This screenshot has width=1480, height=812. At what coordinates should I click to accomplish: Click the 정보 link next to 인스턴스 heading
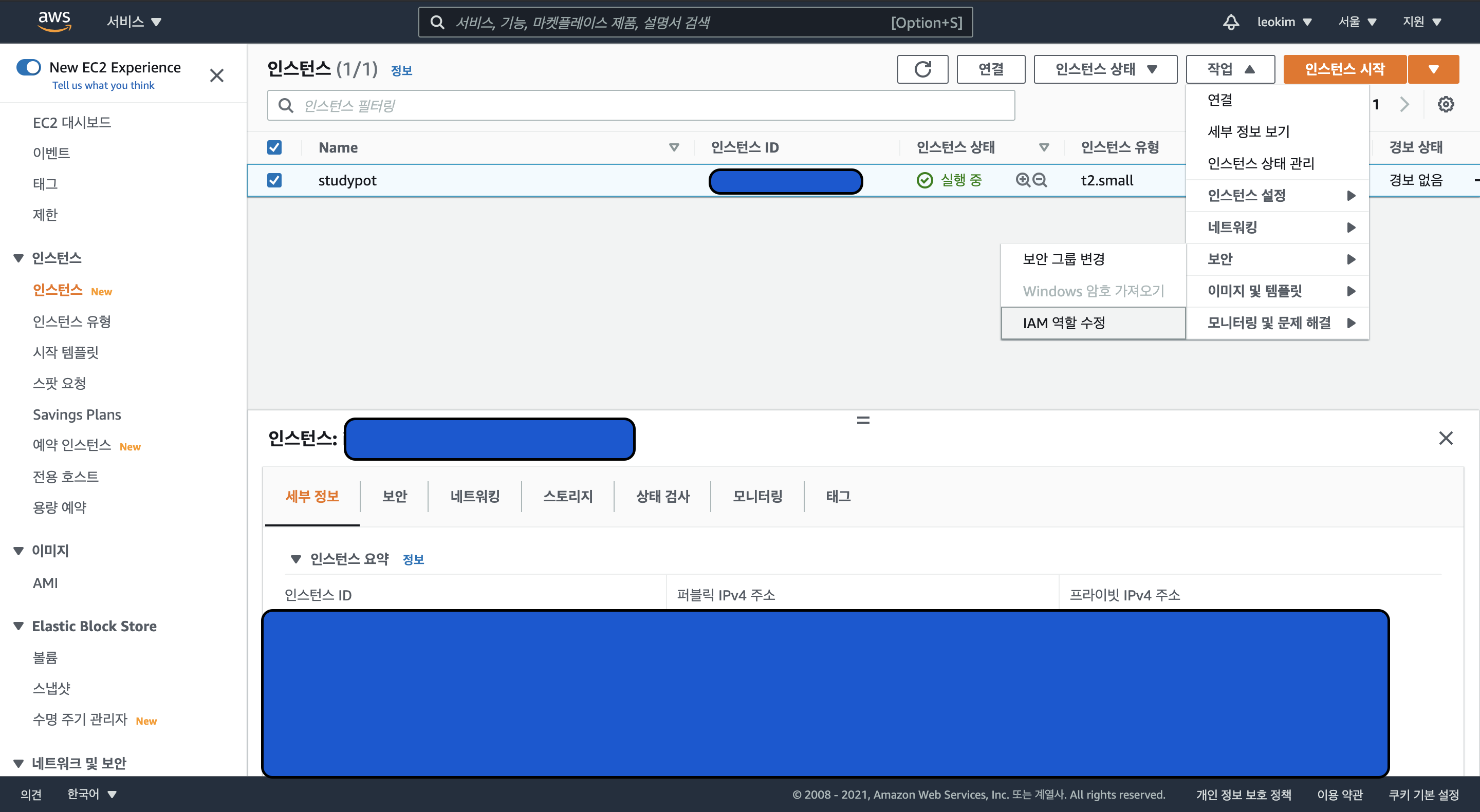401,71
